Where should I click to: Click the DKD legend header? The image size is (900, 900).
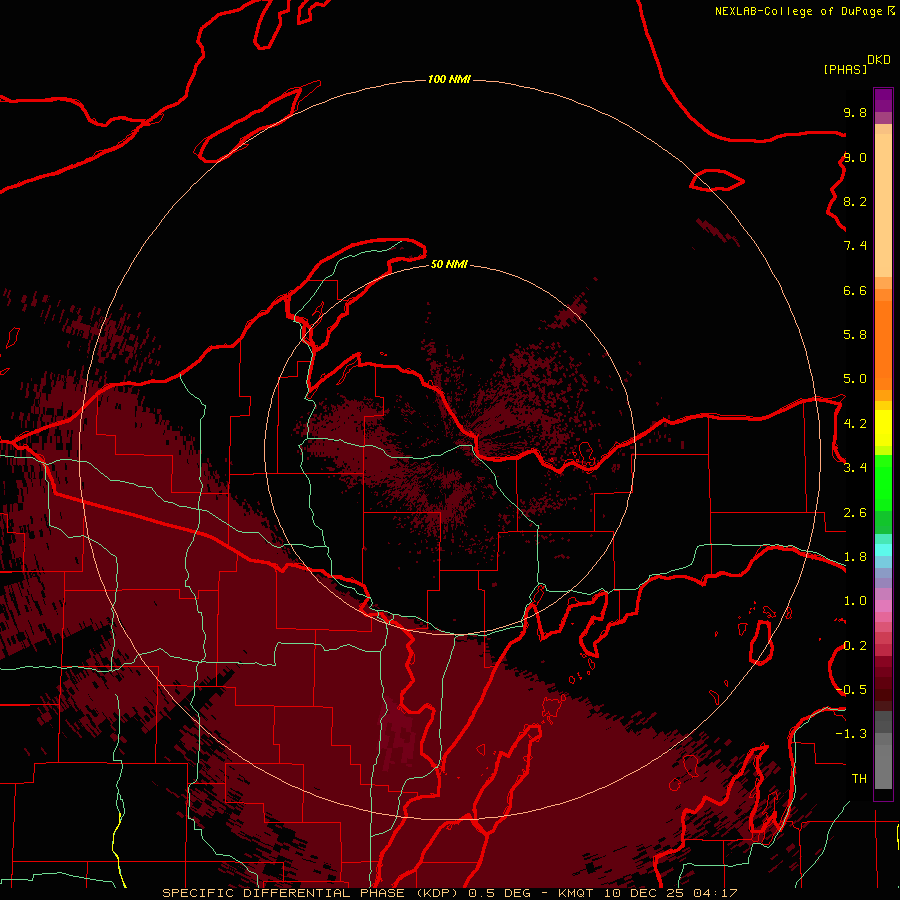pos(879,60)
